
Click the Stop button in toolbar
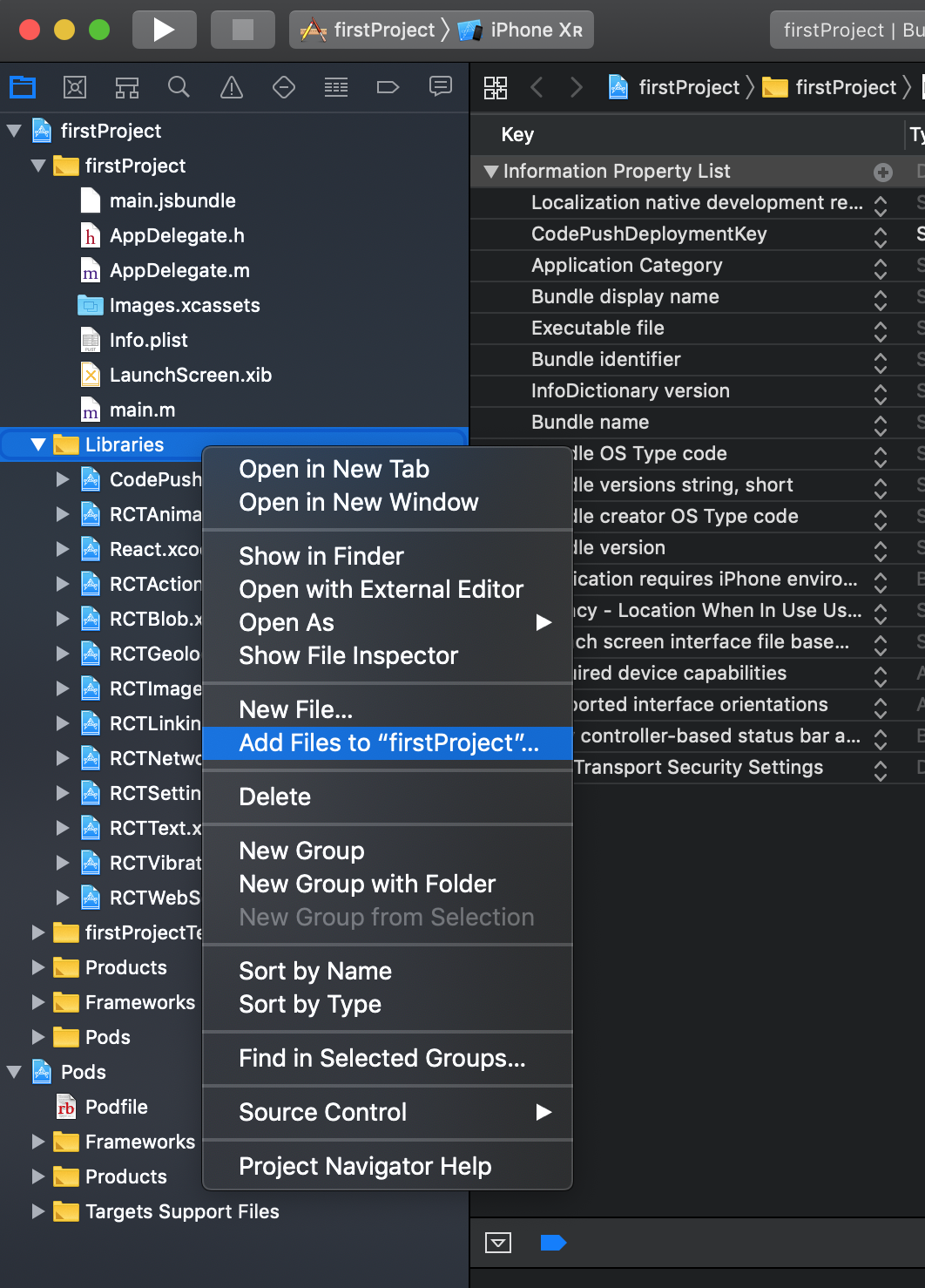pyautogui.click(x=243, y=30)
